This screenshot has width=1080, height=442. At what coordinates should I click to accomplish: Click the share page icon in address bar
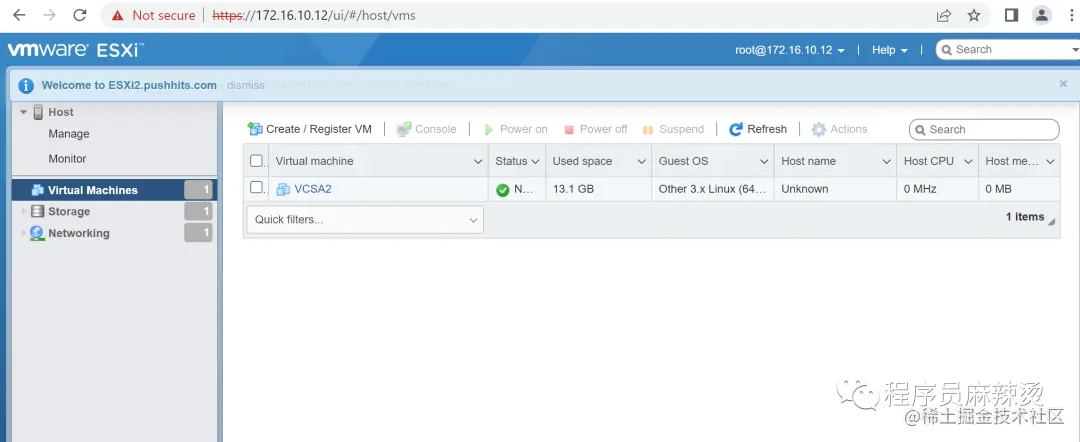pos(944,15)
